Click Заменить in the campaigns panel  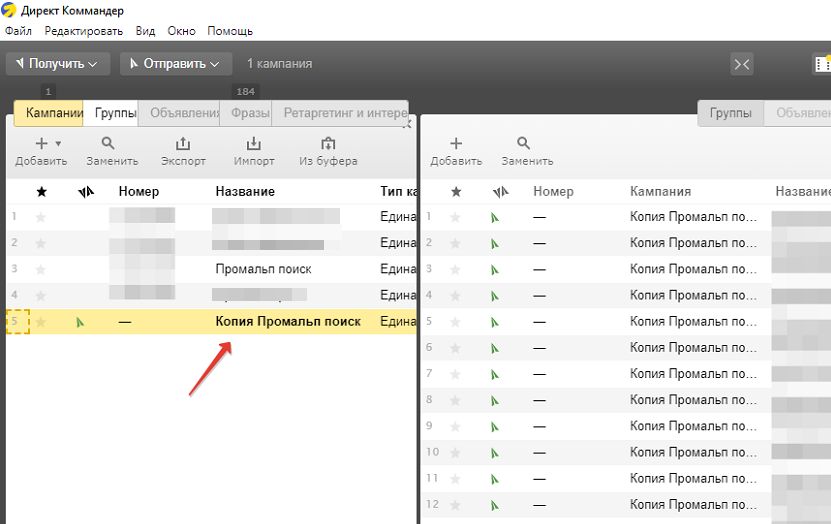point(112,152)
